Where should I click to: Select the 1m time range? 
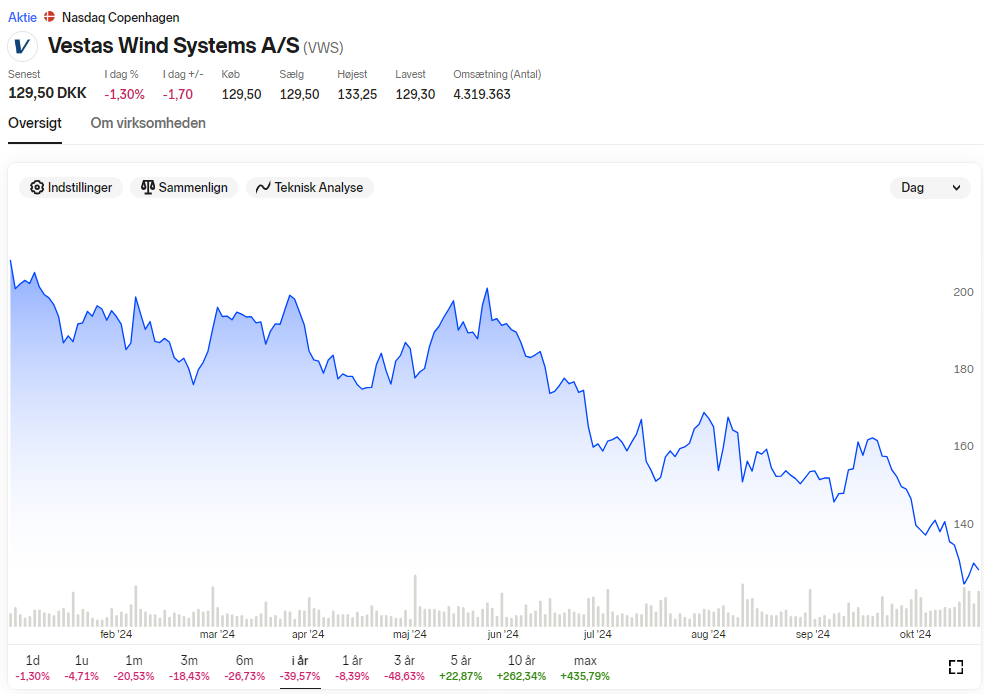(134, 668)
